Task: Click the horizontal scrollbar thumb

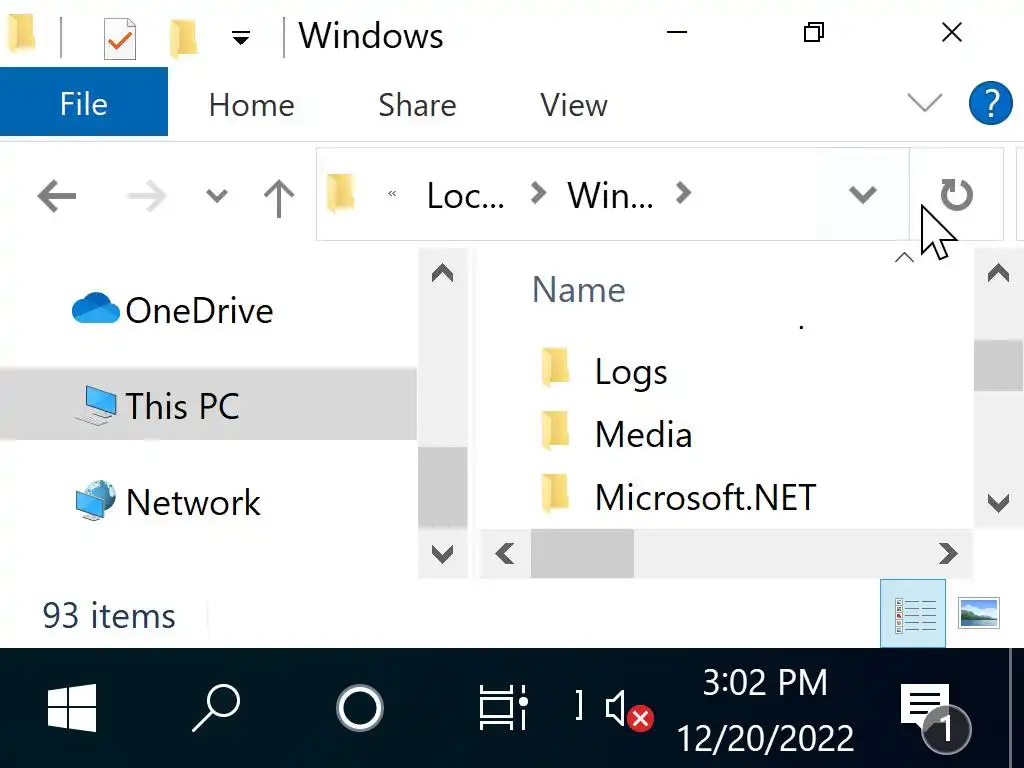Action: point(582,553)
